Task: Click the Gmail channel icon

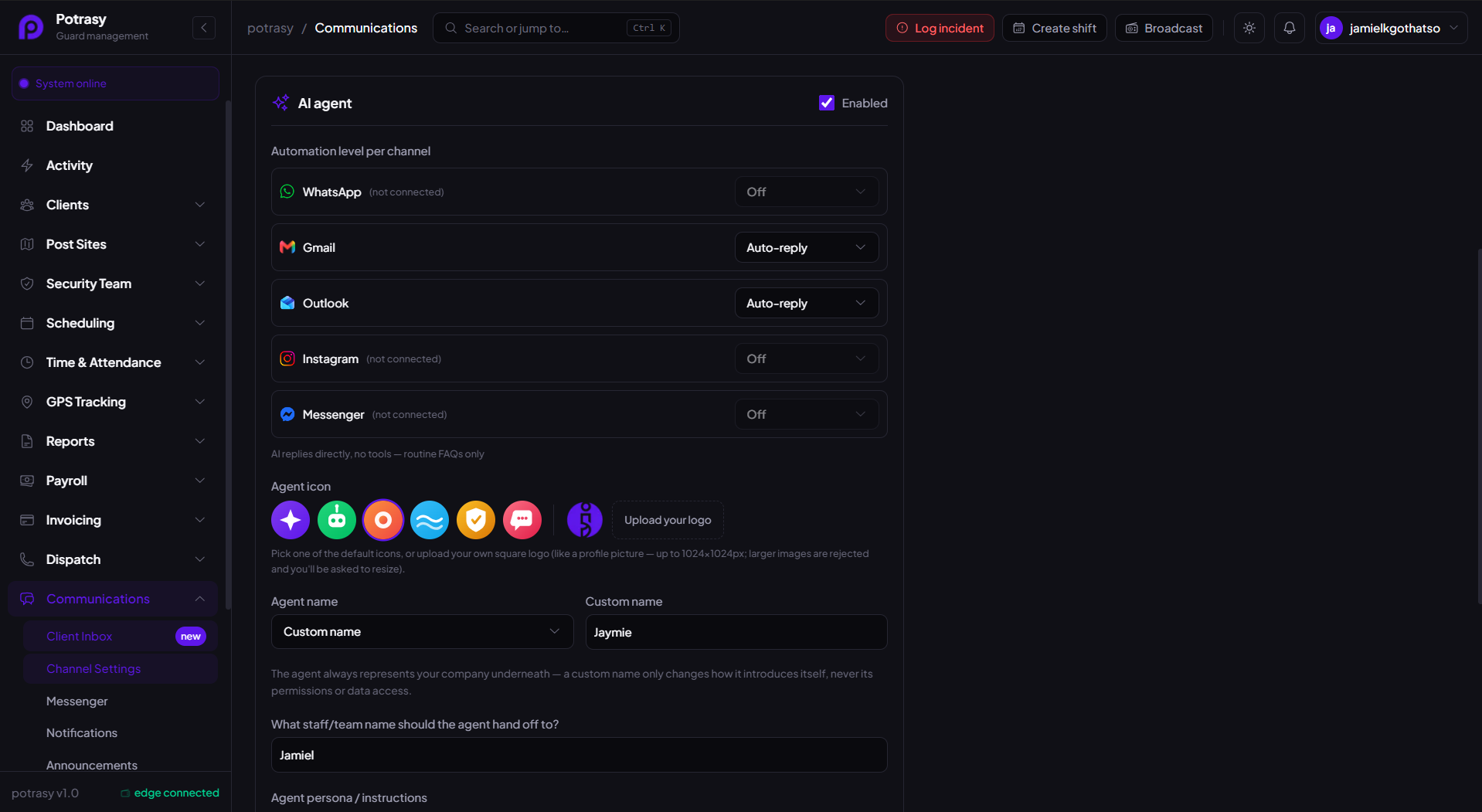Action: (287, 247)
